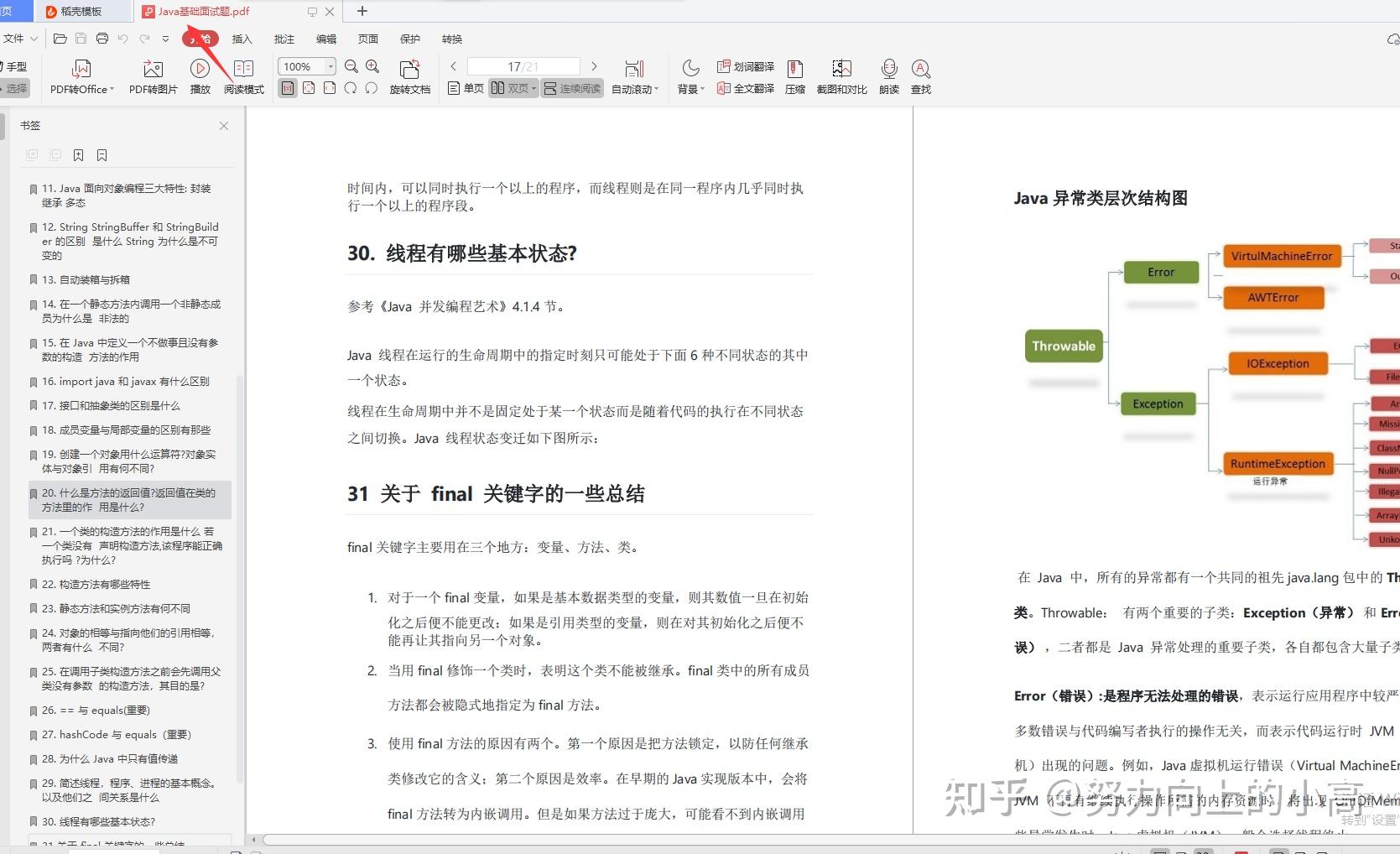Open the 编辑 edit tab

[x=326, y=39]
